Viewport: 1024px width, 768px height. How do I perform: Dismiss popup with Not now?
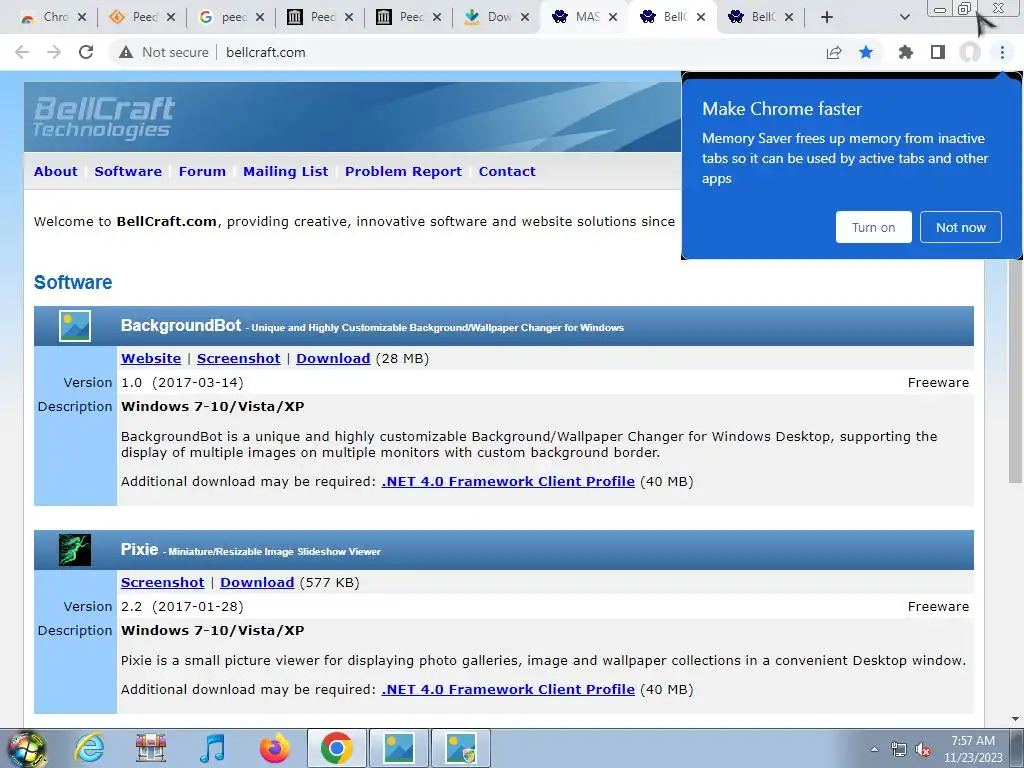(961, 227)
